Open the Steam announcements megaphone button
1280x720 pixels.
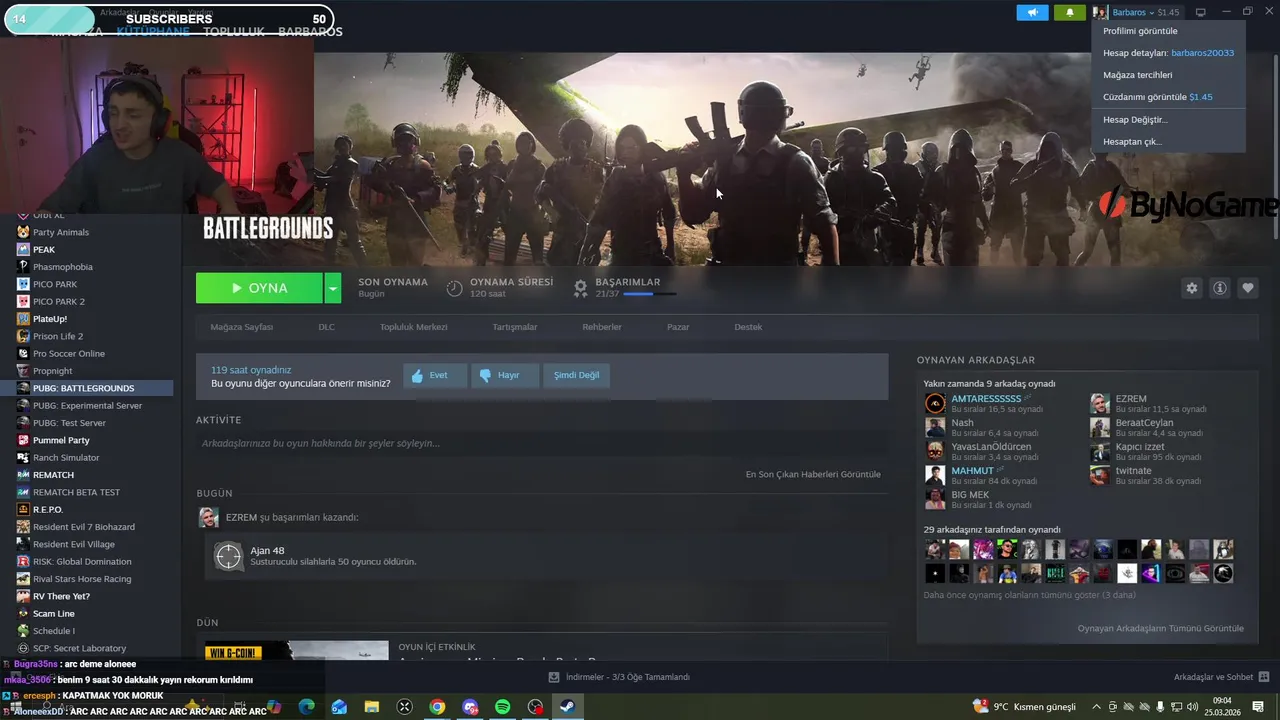[1033, 12]
